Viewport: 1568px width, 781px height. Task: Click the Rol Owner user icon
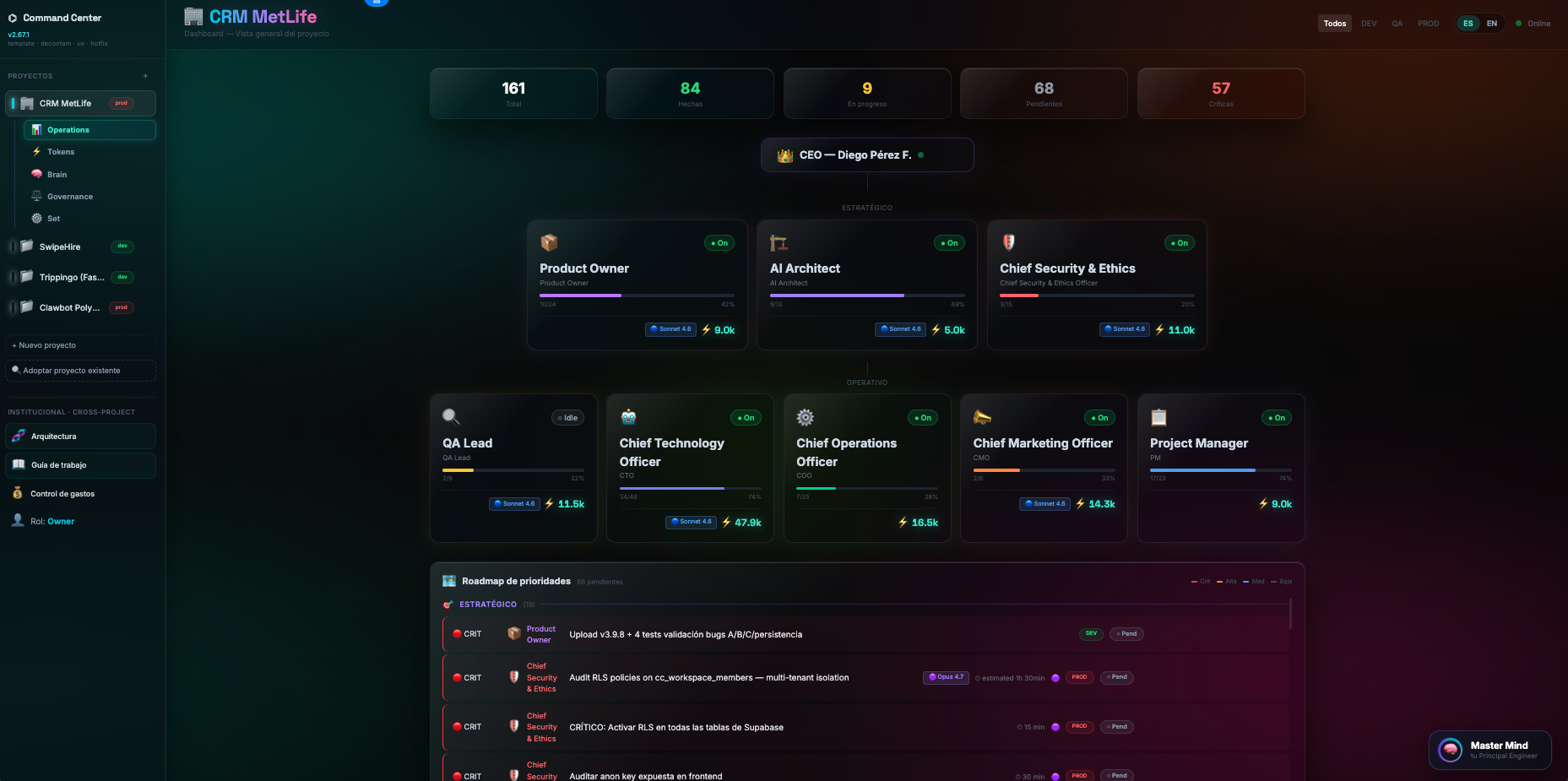(18, 521)
